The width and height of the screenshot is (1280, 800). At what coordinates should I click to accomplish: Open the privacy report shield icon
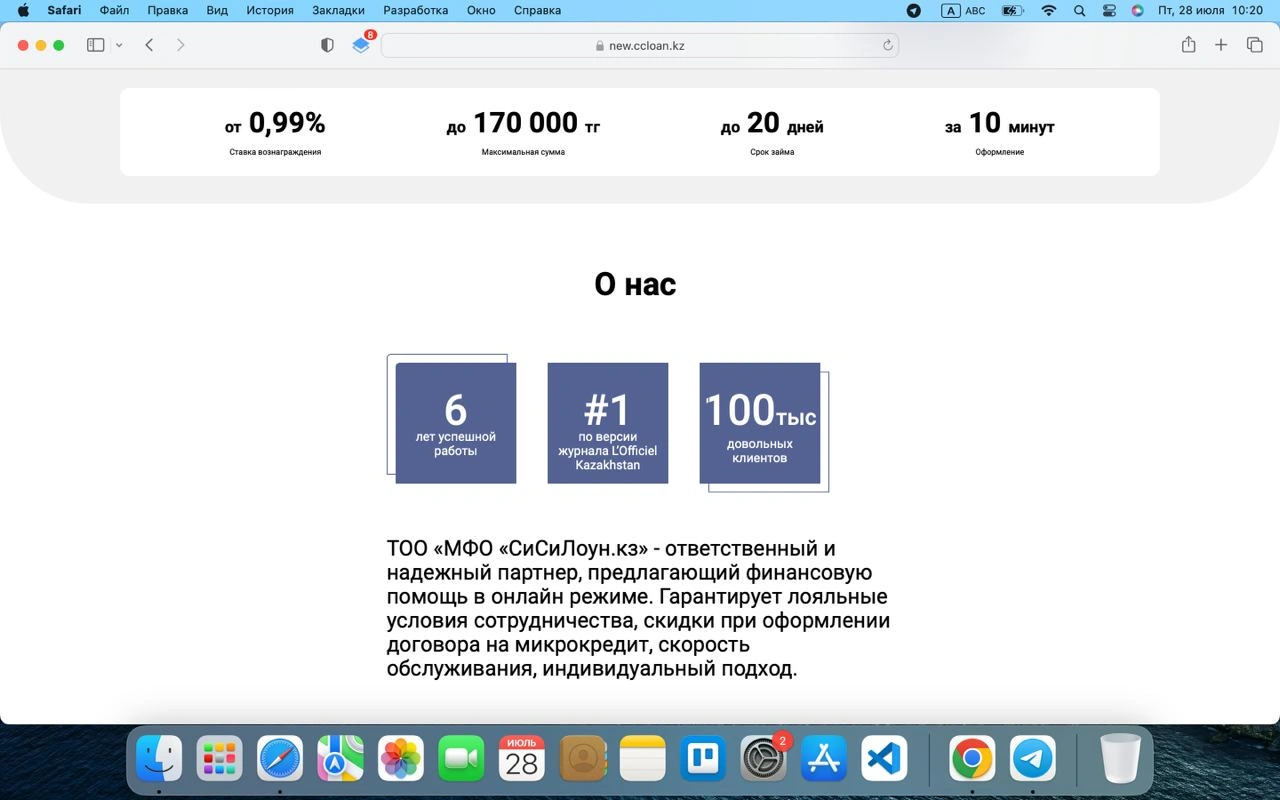tap(327, 45)
